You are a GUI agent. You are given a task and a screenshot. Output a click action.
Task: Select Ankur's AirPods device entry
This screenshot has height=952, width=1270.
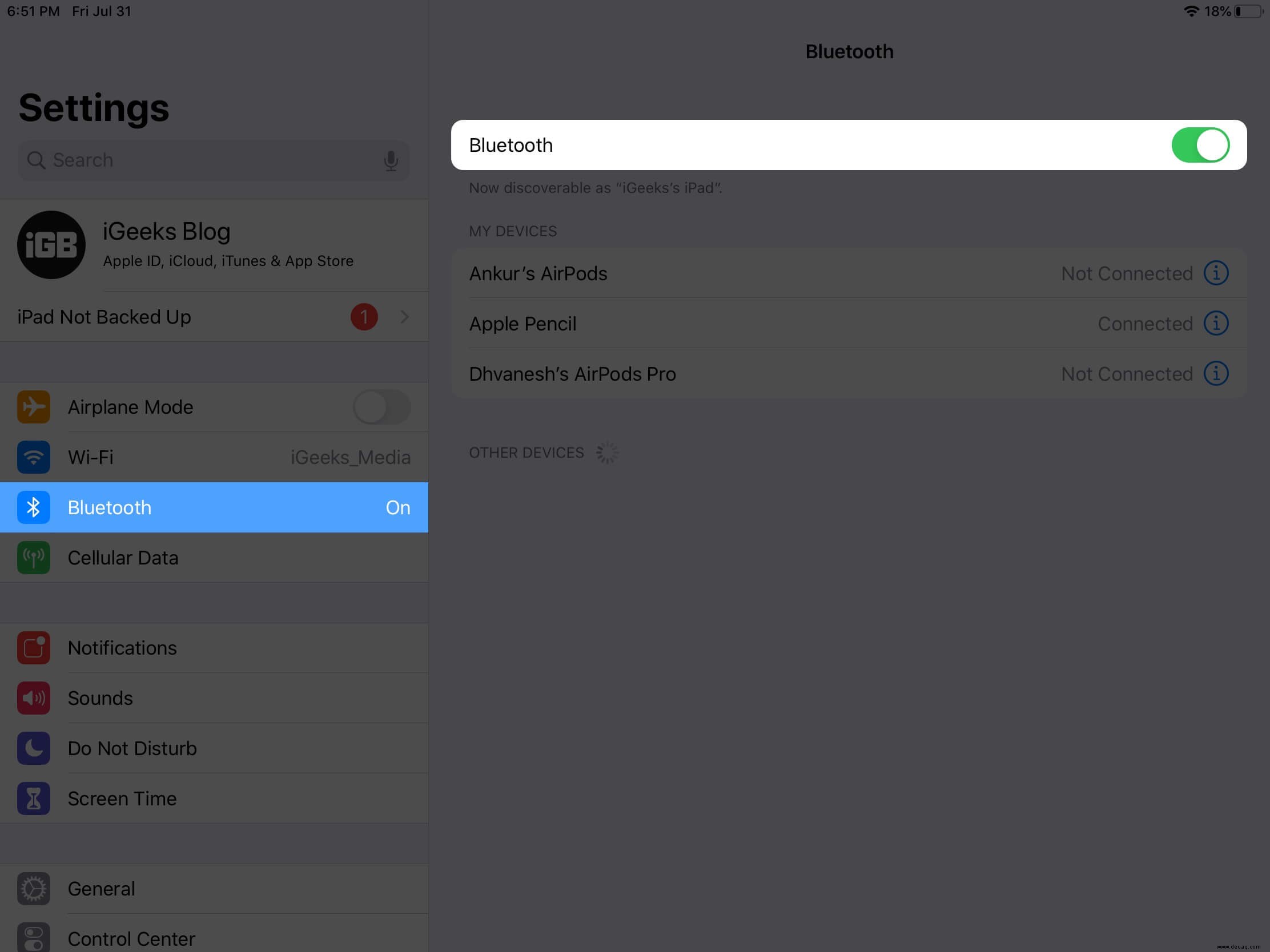click(x=848, y=273)
